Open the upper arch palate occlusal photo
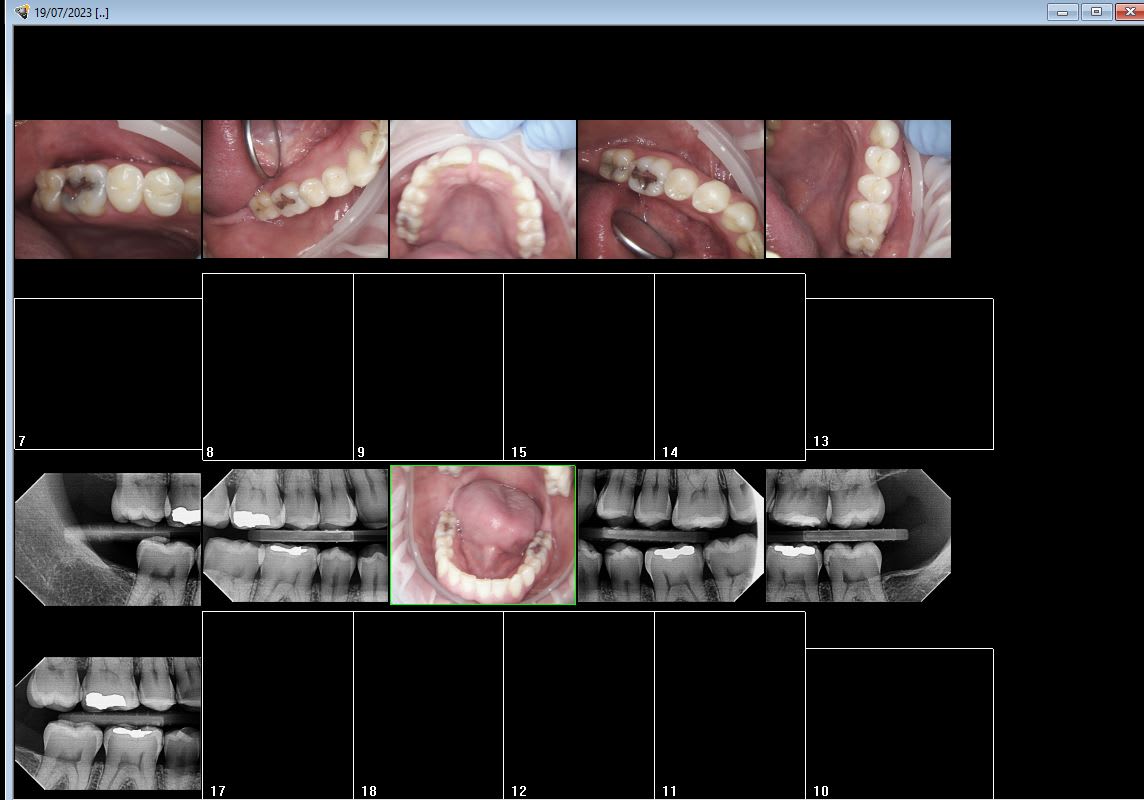Viewport: 1144px width, 800px height. coord(483,189)
